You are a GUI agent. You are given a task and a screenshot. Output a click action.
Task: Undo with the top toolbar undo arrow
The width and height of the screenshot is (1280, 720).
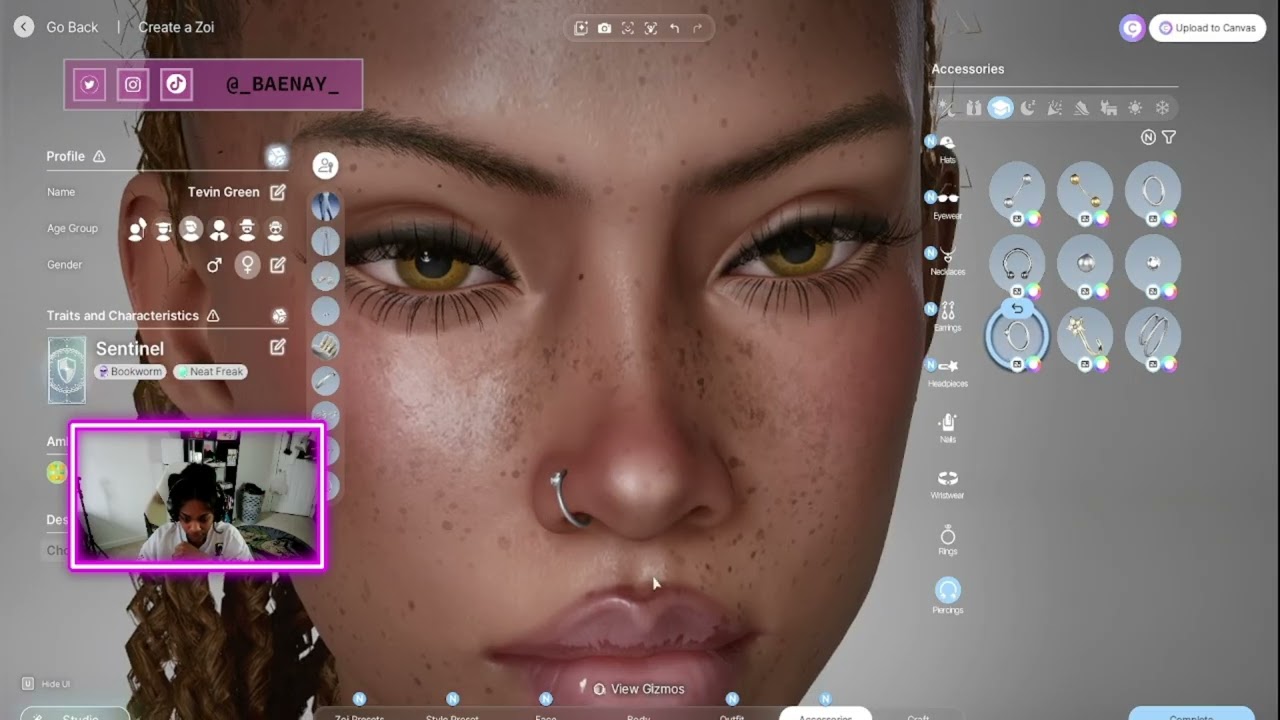click(674, 28)
